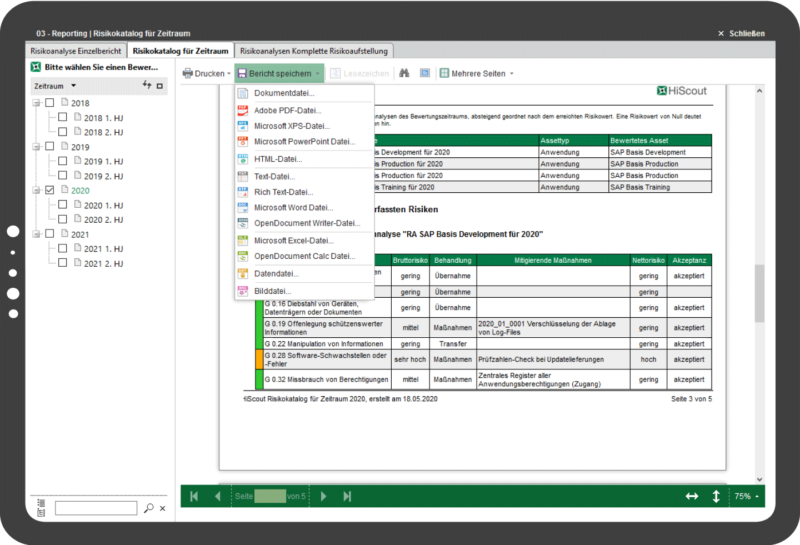Open the Bericht speichern dropdown arrow

click(x=317, y=73)
